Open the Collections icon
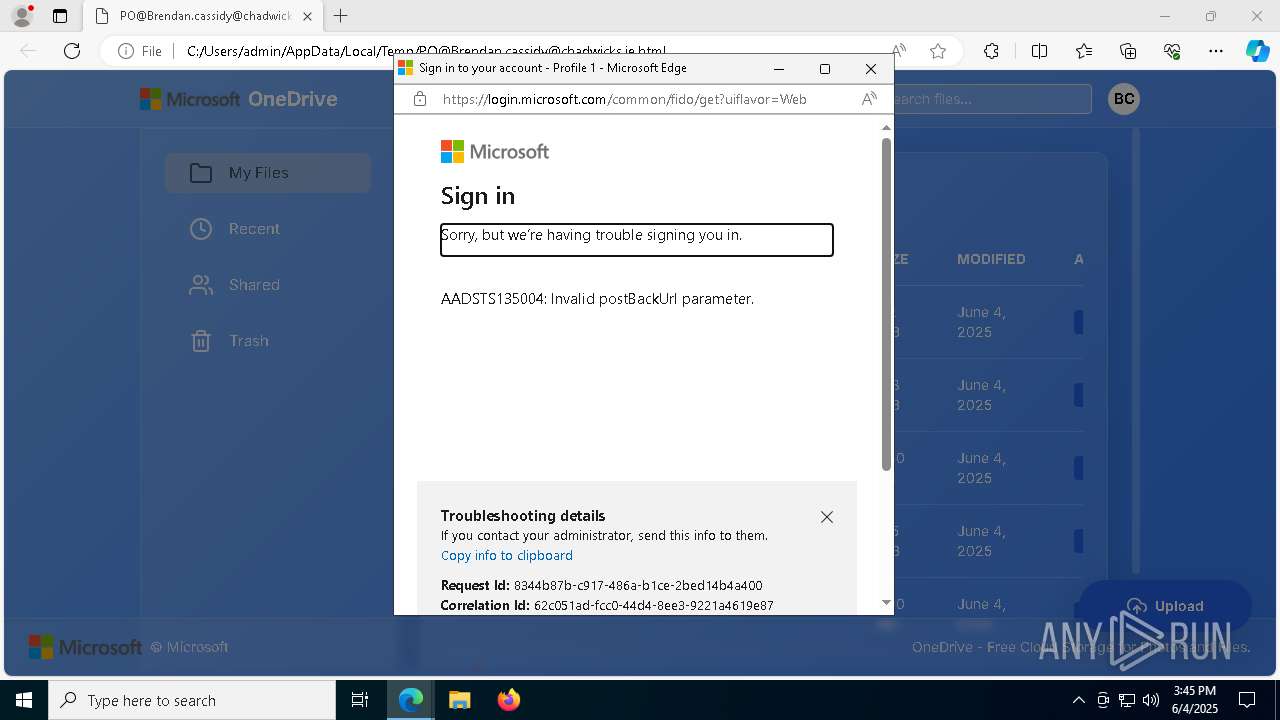The width and height of the screenshot is (1280, 720). (x=1128, y=51)
